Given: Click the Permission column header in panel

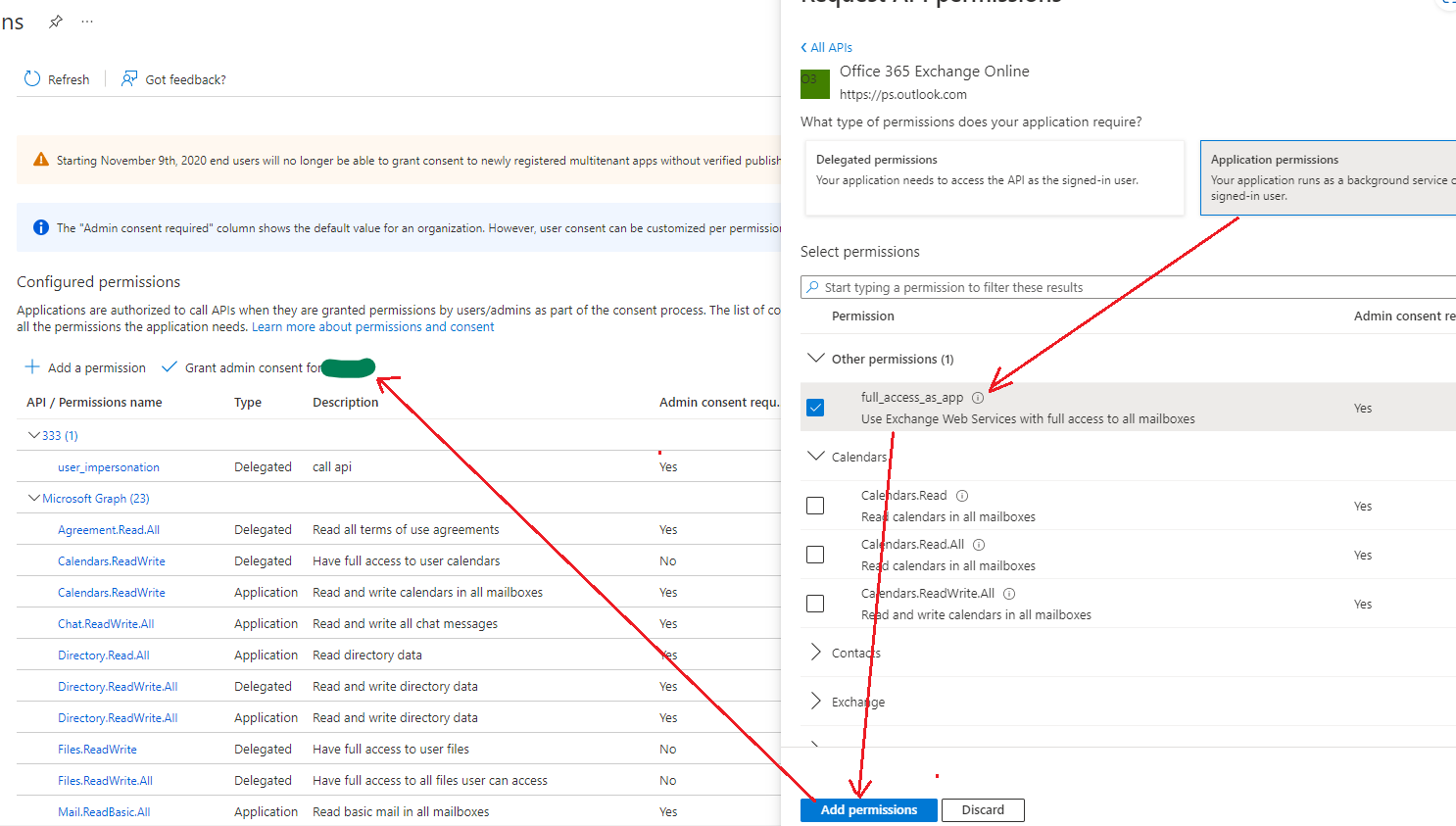Looking at the screenshot, I should click(863, 316).
